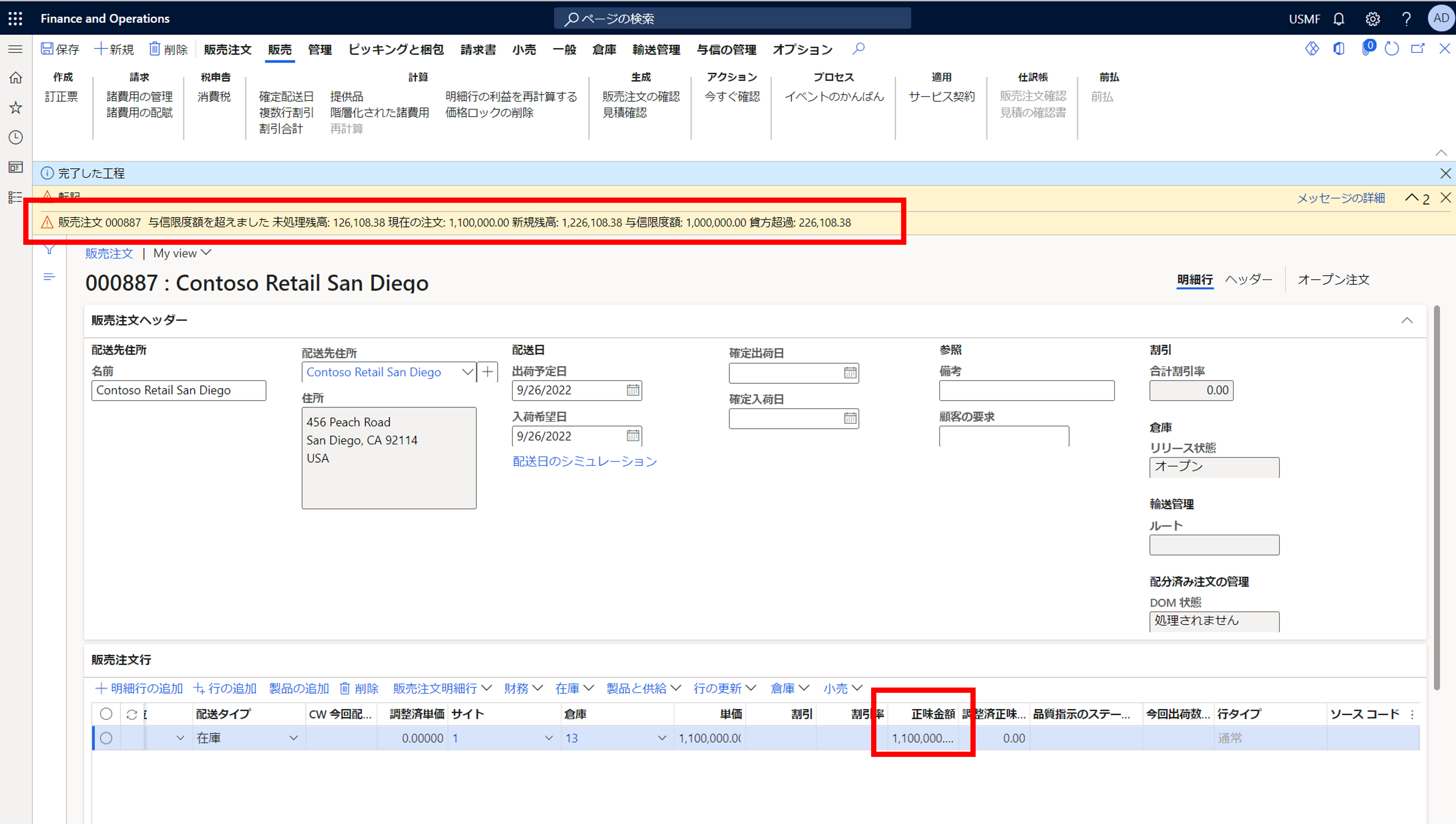Click the grid refresh icon in header row

(x=132, y=714)
